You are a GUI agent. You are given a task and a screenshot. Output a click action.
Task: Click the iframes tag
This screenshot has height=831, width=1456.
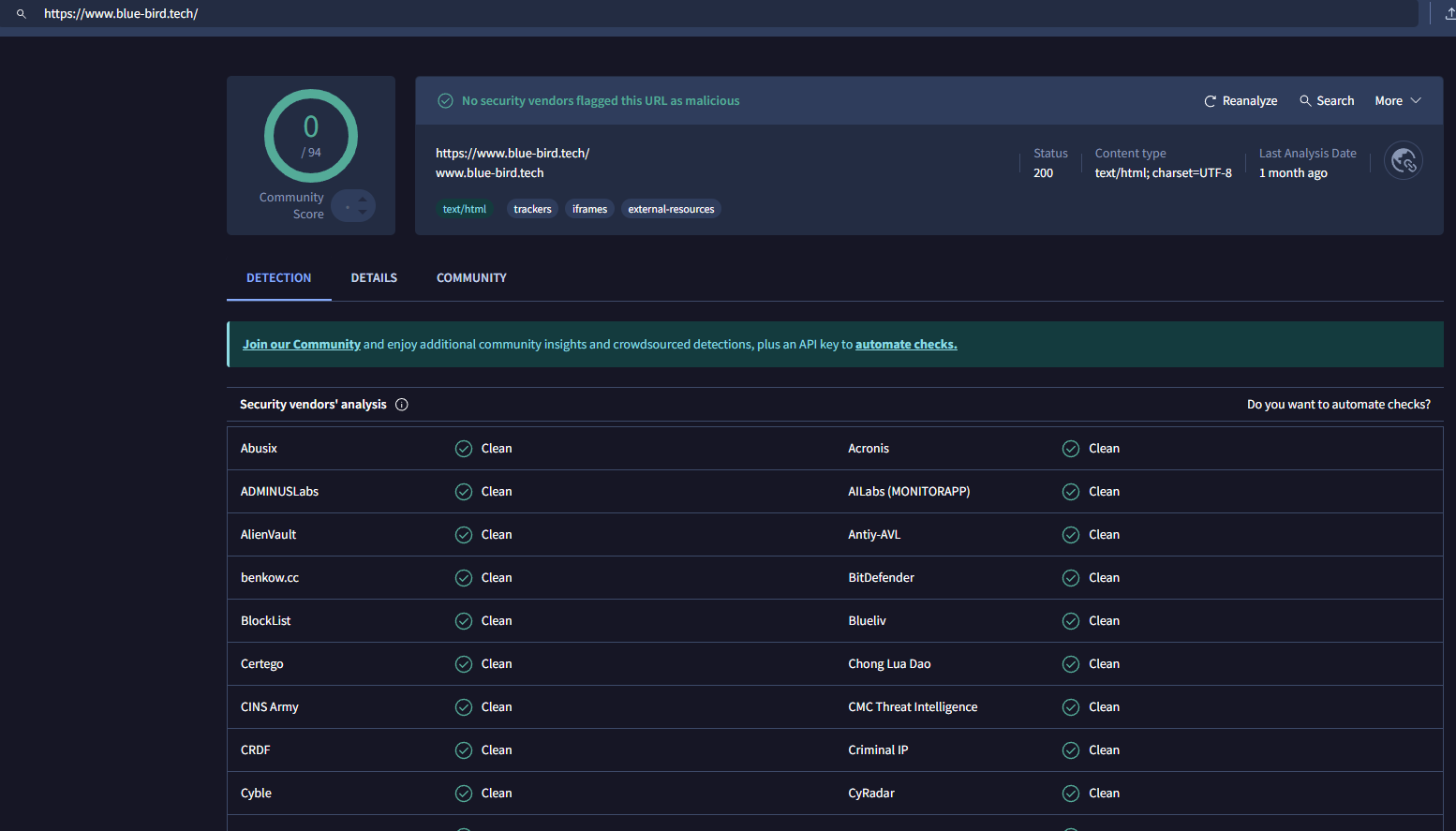coord(589,209)
